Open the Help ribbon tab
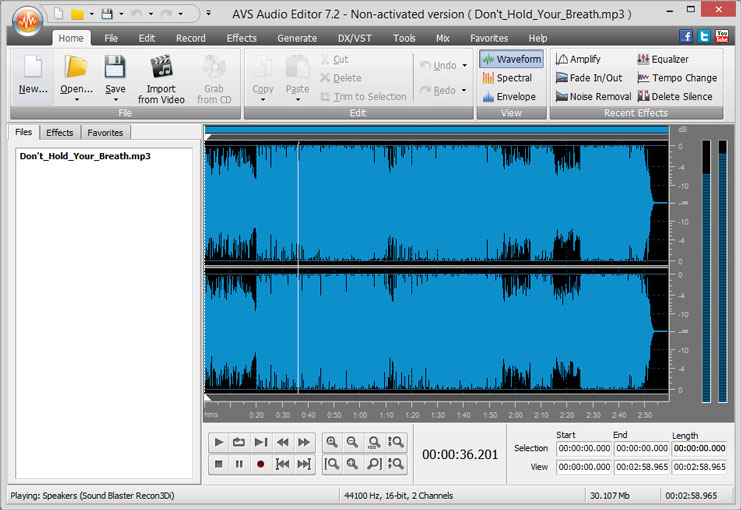 point(538,38)
